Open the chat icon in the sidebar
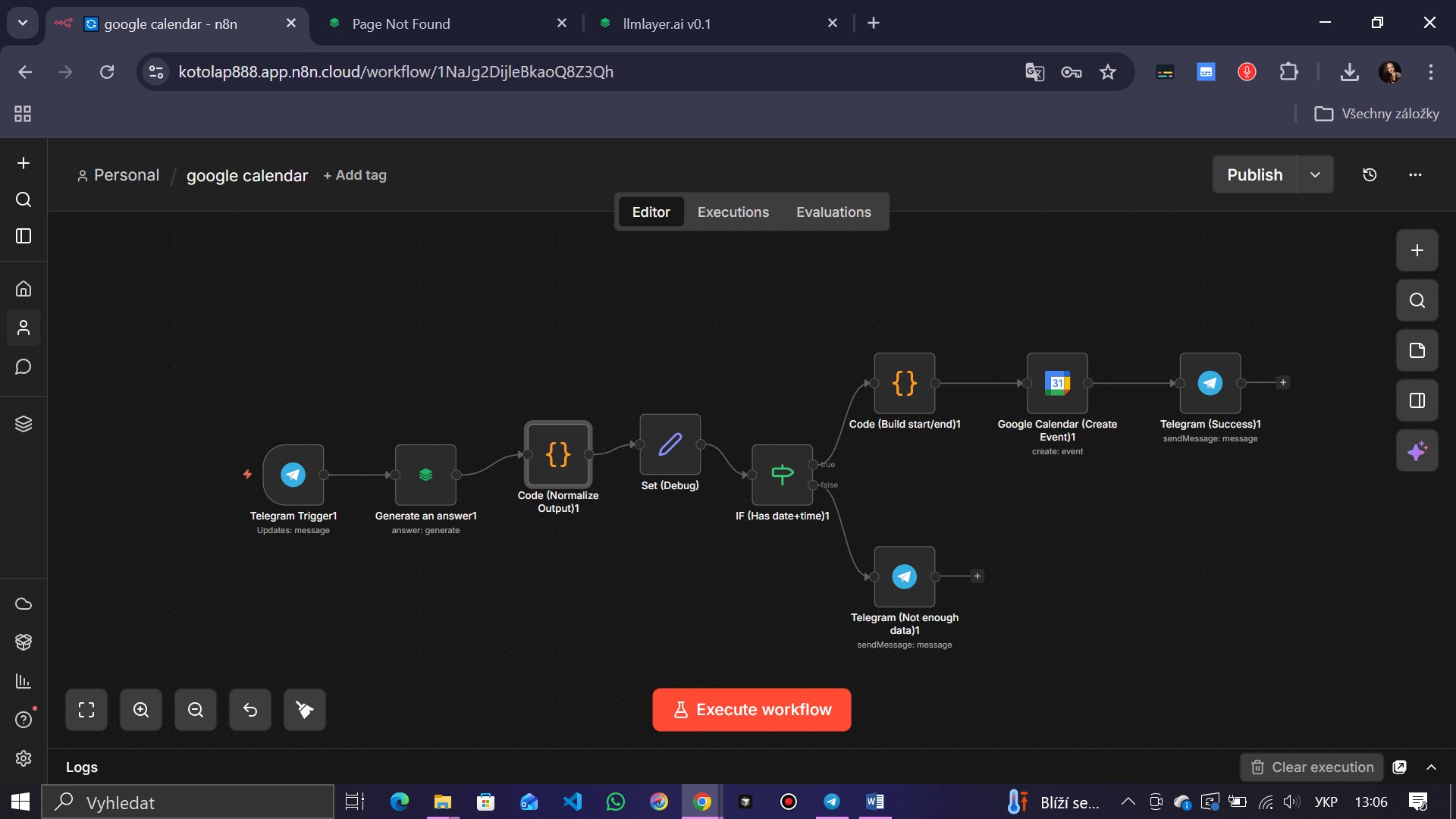1456x819 pixels. pos(24,367)
